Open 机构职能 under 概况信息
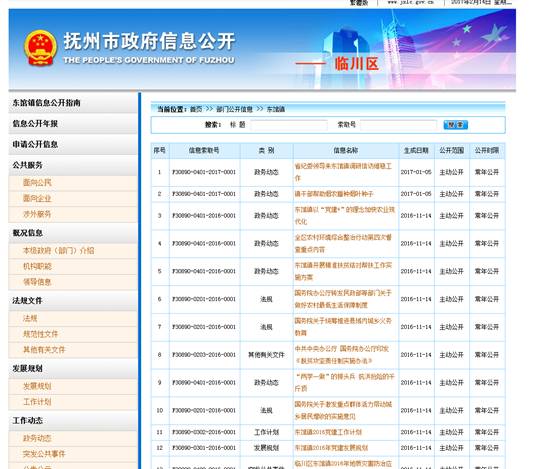Screen dimensions: 554x469 (x=37, y=266)
